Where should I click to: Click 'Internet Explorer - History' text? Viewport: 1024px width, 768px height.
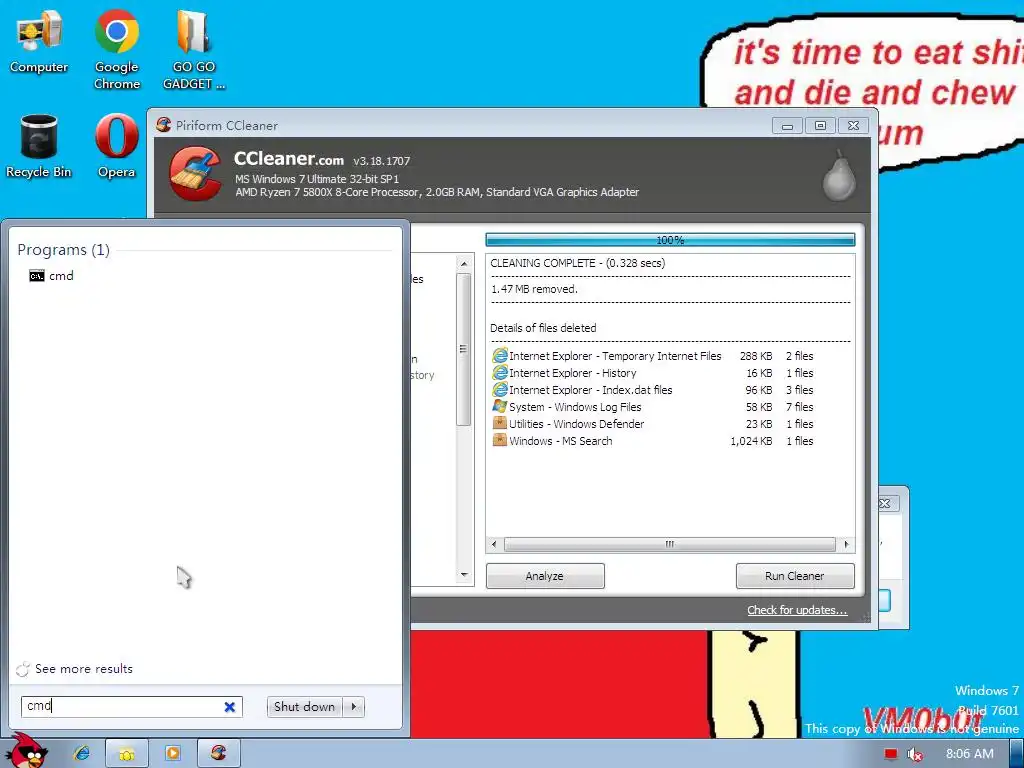click(x=573, y=373)
